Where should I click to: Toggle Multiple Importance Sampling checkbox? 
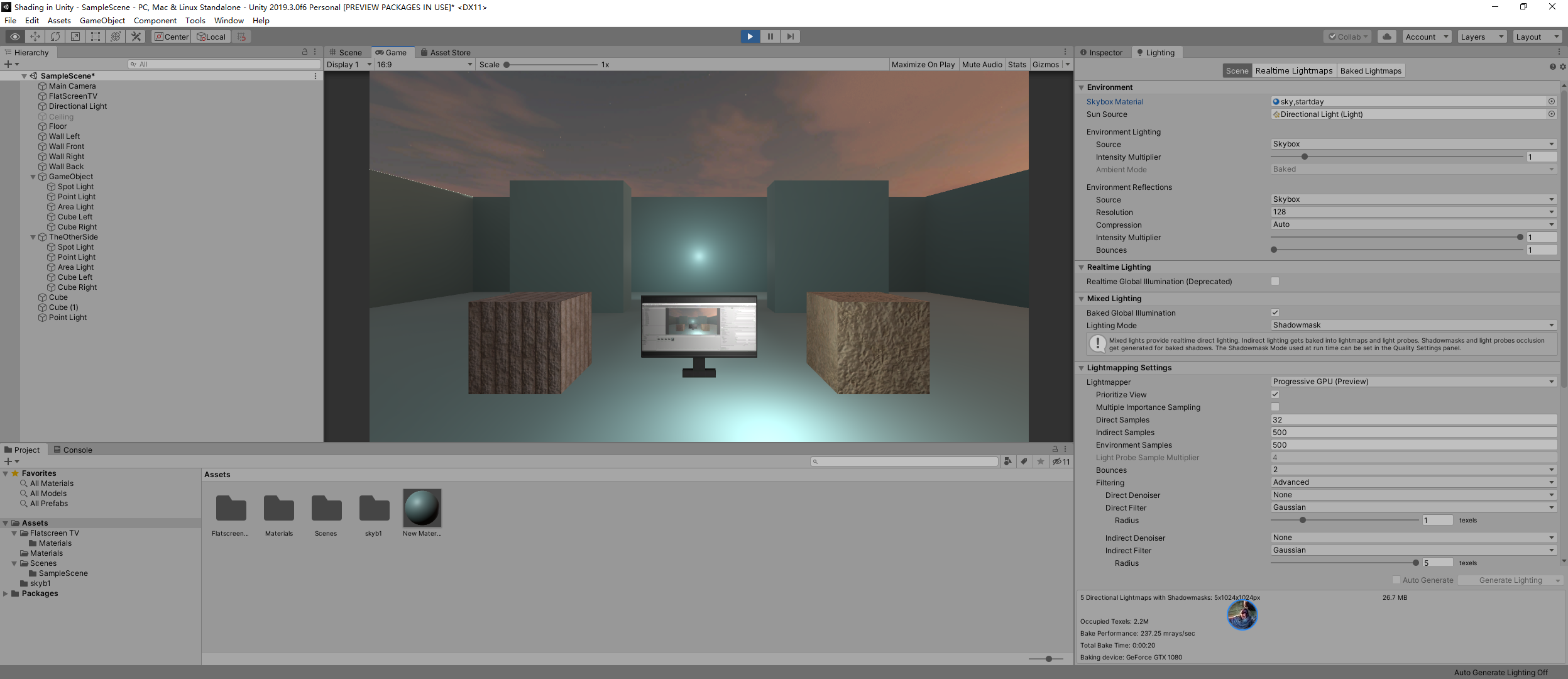1275,407
